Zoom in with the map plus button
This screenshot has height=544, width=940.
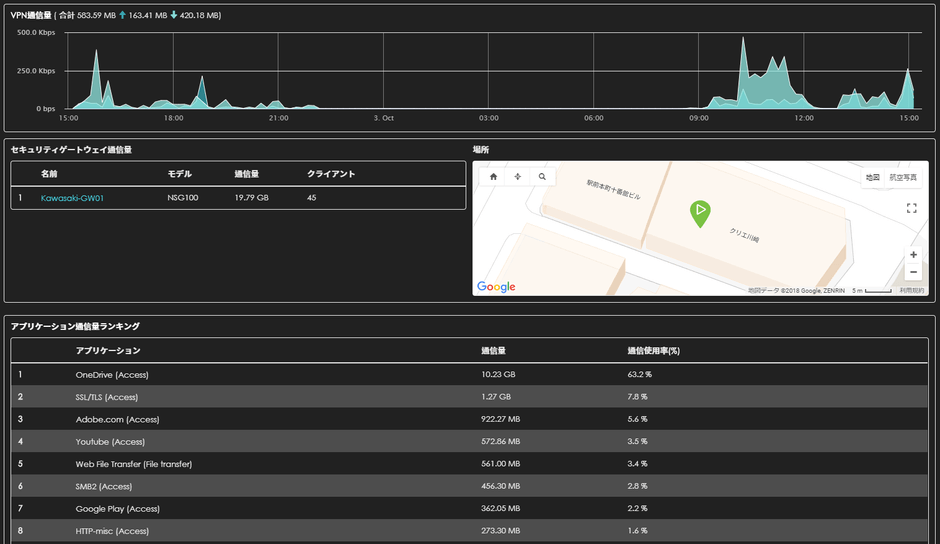[913, 255]
